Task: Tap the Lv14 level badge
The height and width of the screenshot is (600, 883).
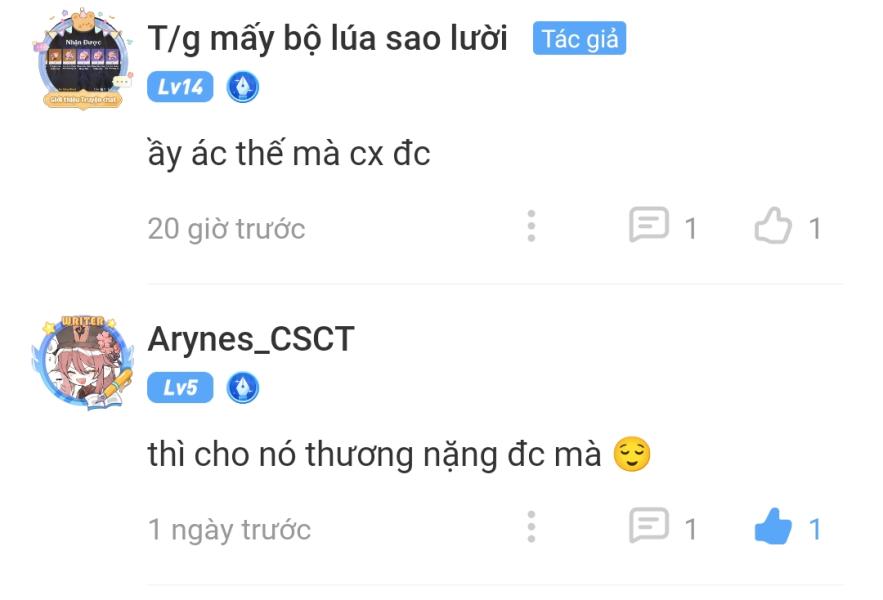Action: click(180, 87)
